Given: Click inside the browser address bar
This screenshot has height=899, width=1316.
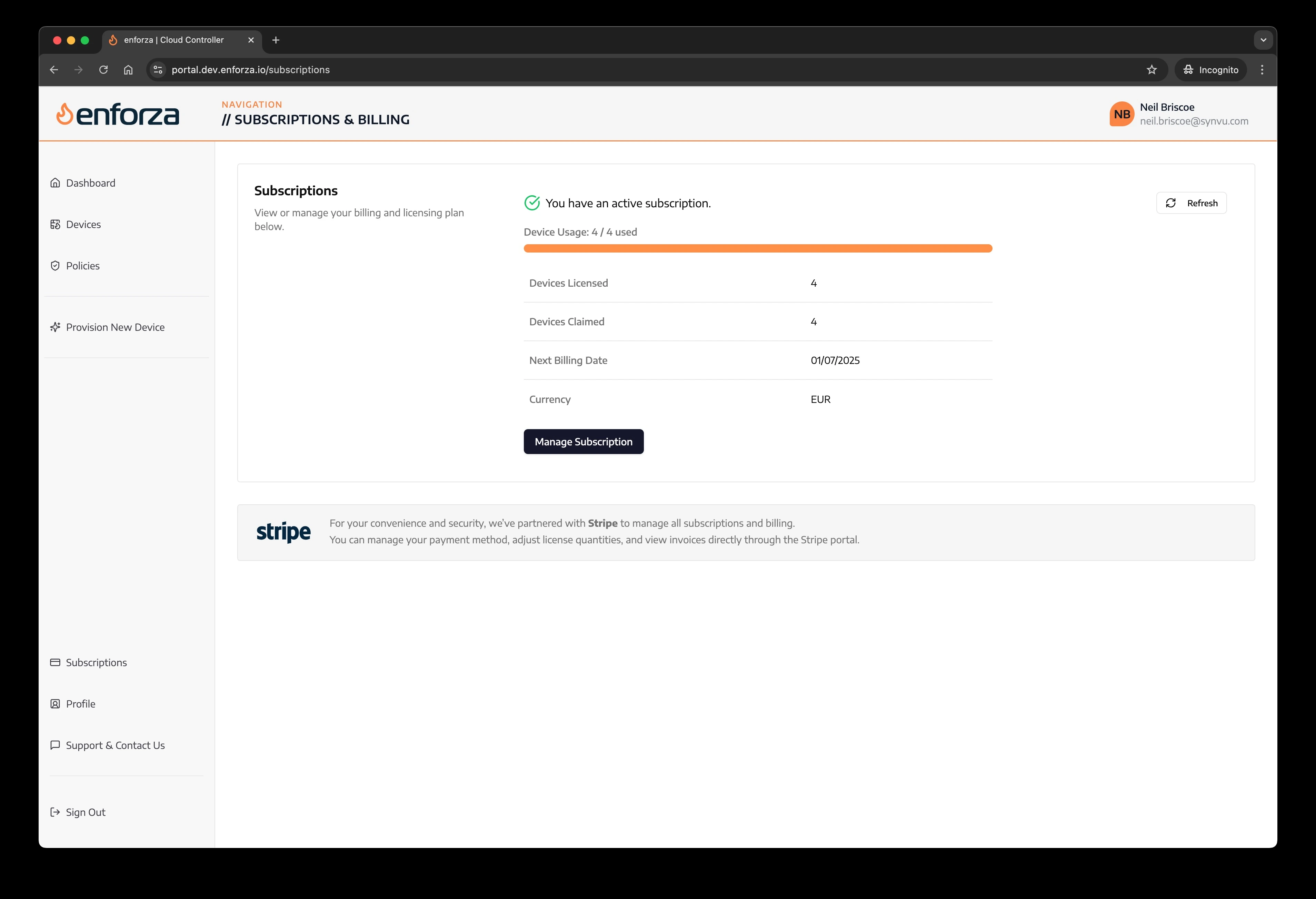Looking at the screenshot, I should pyautogui.click(x=396, y=69).
